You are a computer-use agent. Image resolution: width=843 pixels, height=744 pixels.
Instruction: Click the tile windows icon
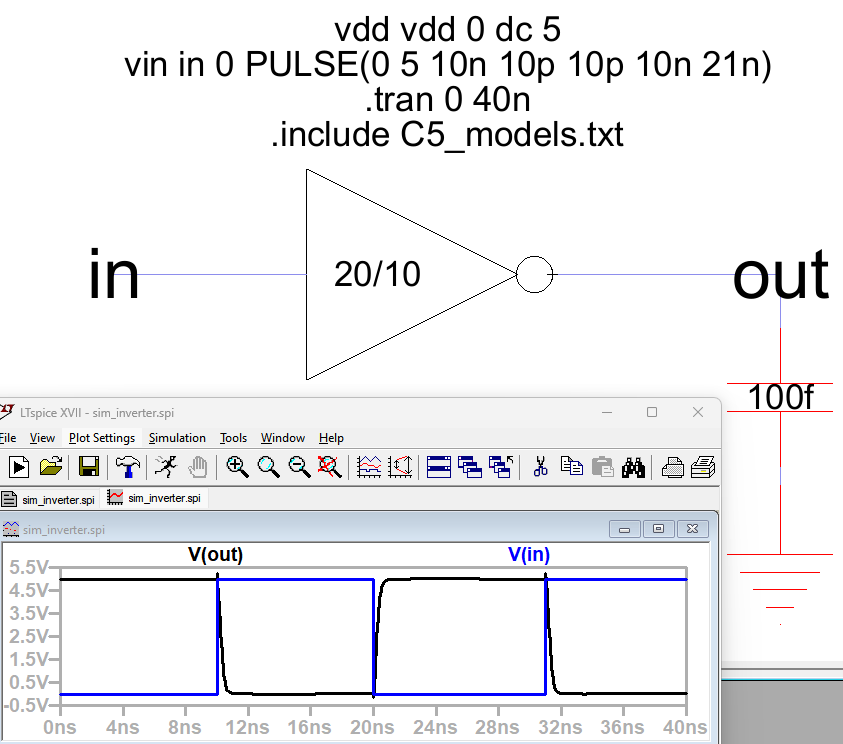438,466
